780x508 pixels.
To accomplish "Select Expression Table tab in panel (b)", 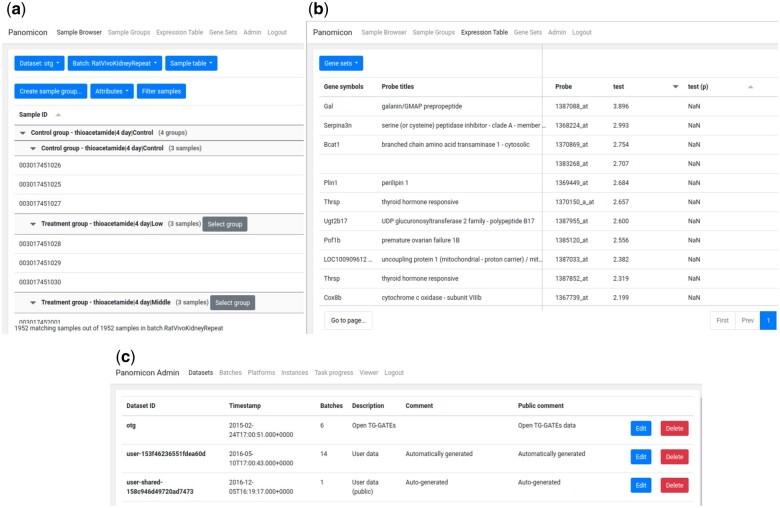I will click(485, 32).
